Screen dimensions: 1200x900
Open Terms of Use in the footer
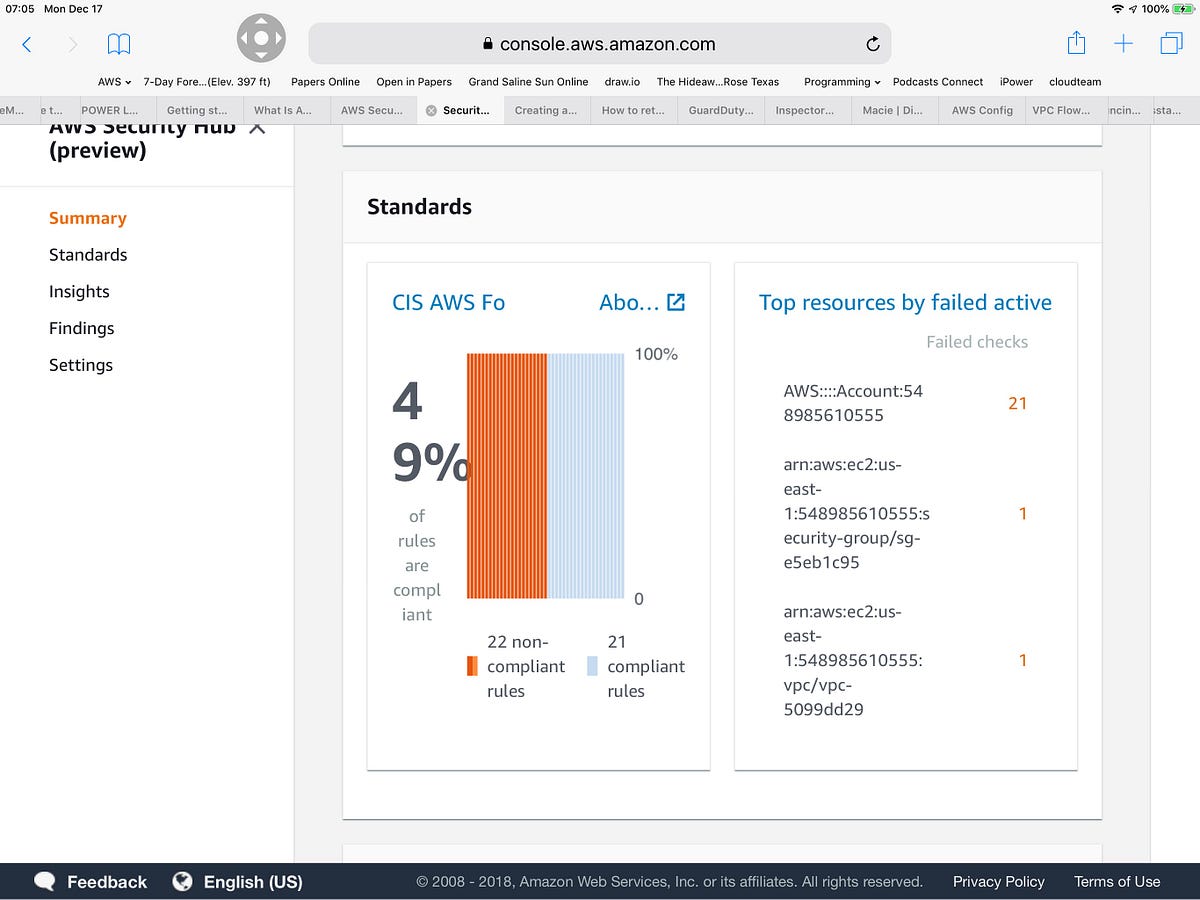coord(1117,882)
